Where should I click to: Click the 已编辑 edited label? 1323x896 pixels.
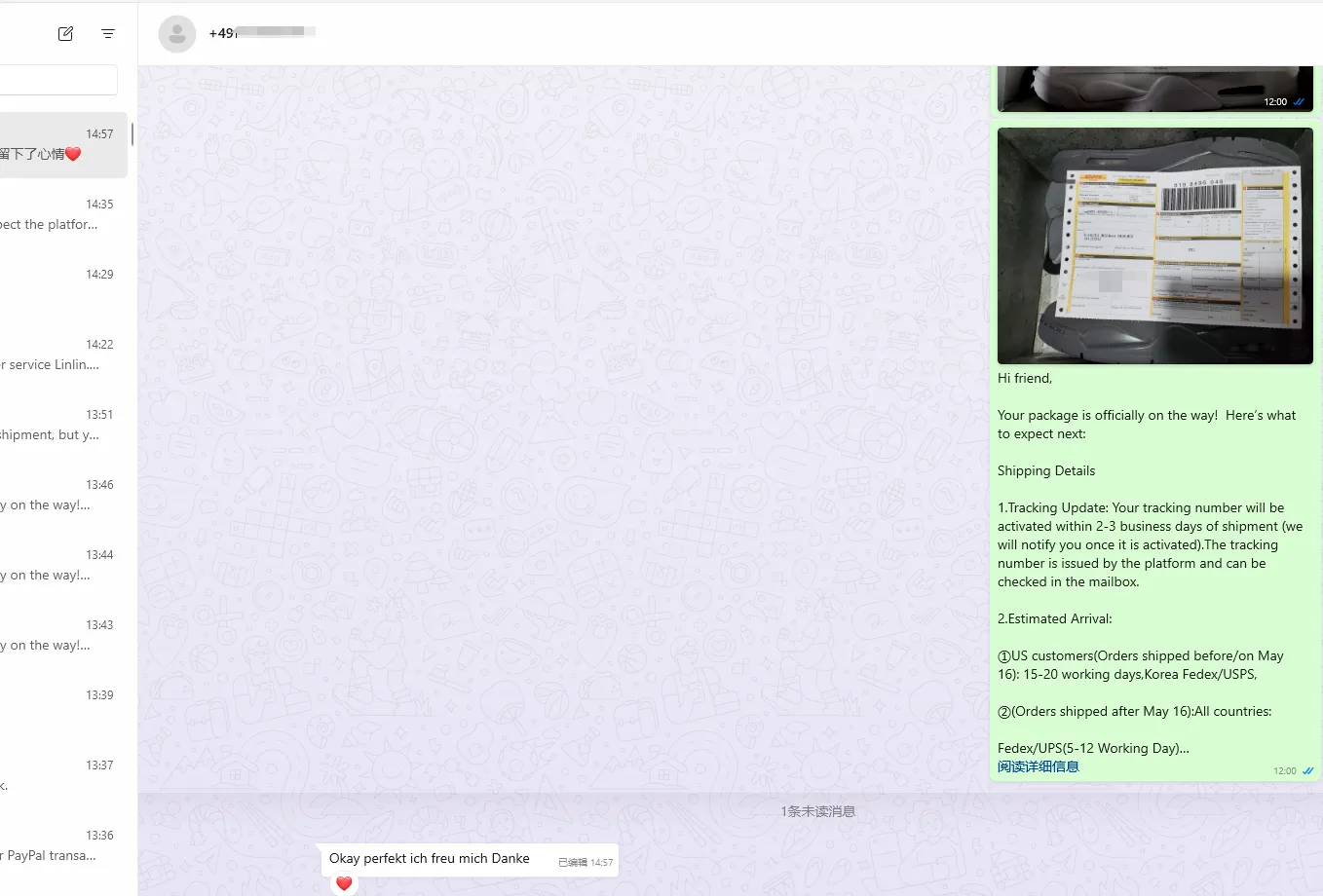click(x=573, y=862)
